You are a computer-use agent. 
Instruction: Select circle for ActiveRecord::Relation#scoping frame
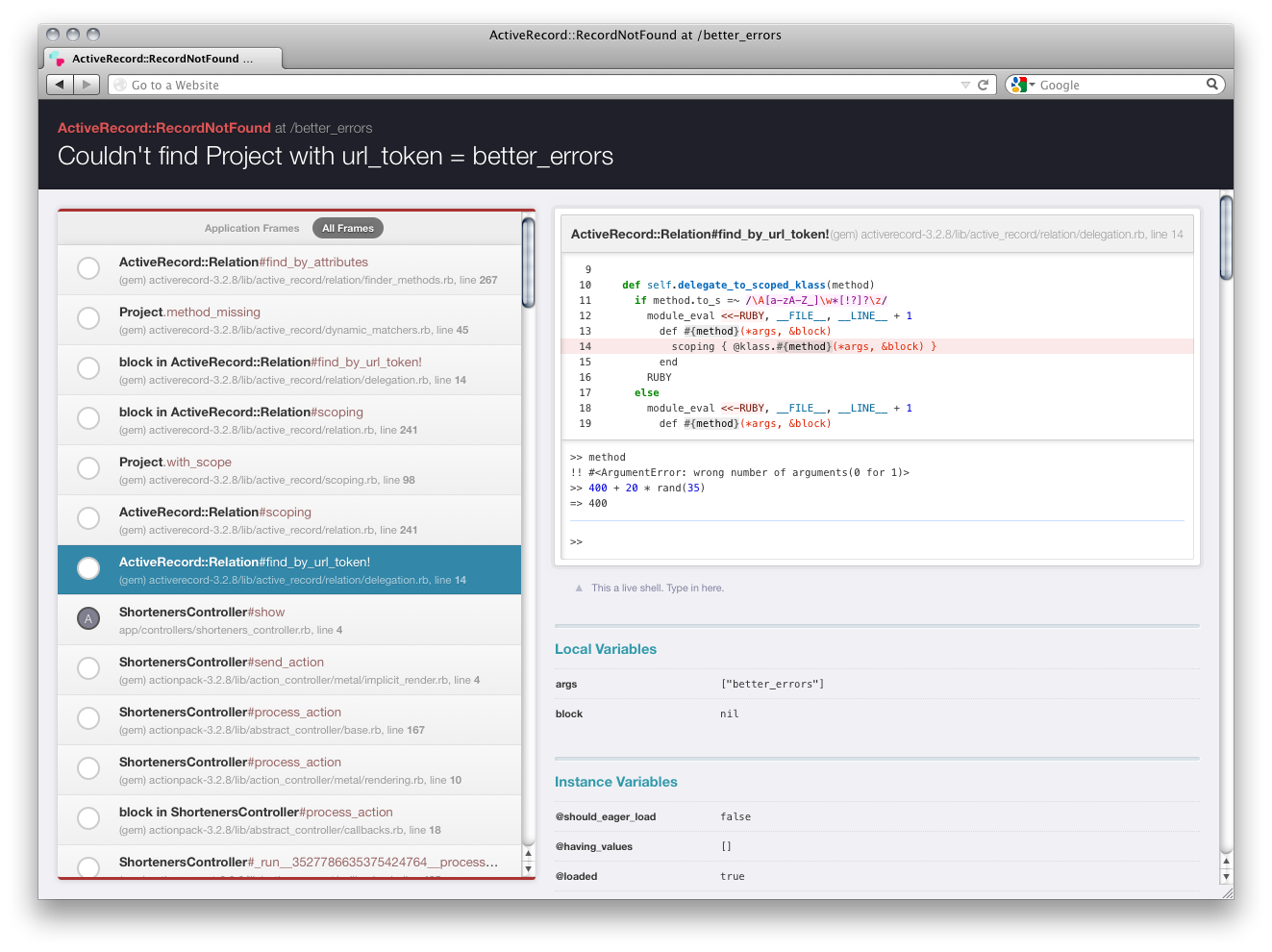(x=88, y=518)
